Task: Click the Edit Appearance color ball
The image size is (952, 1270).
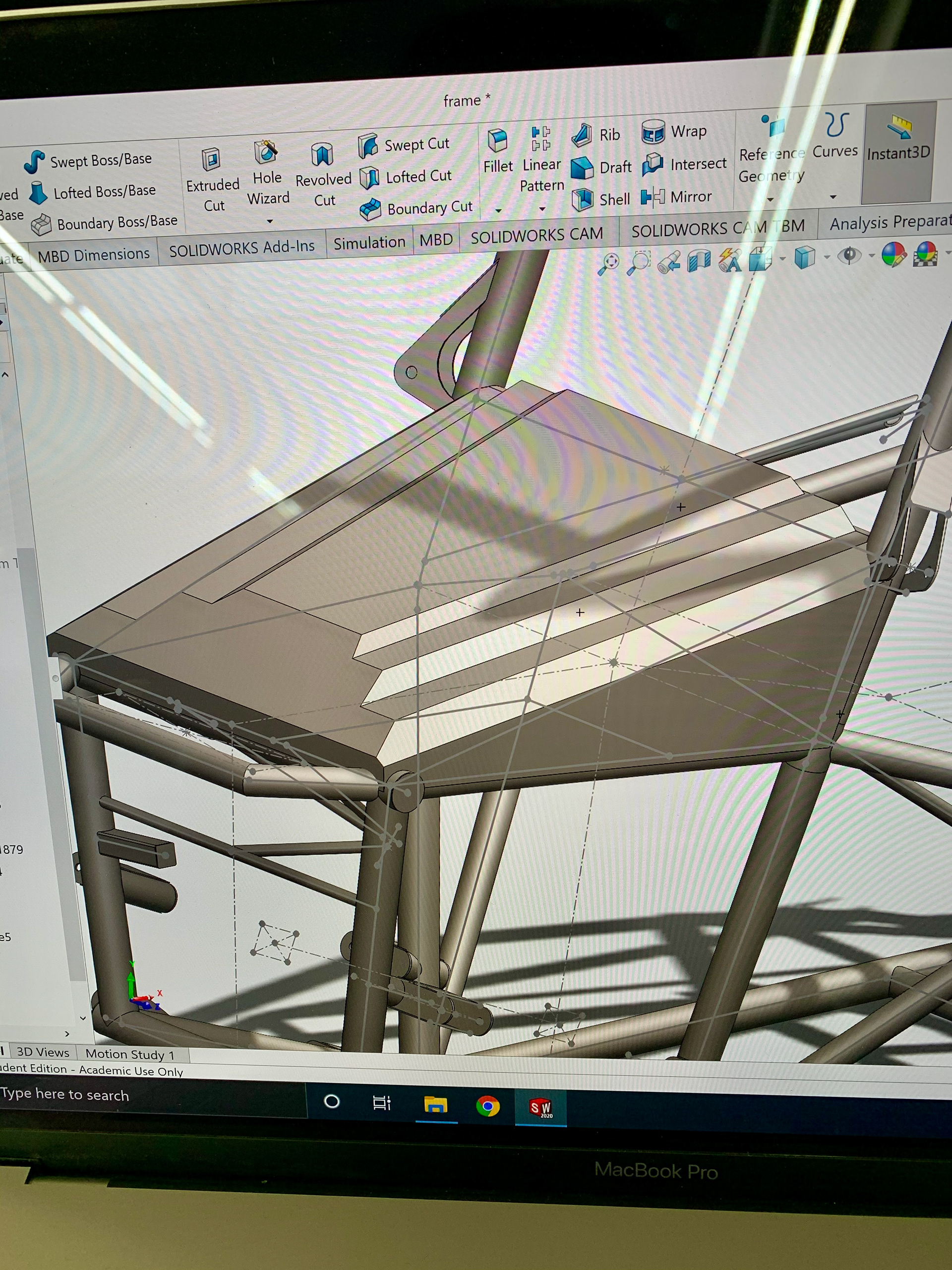Action: pyautogui.click(x=892, y=254)
